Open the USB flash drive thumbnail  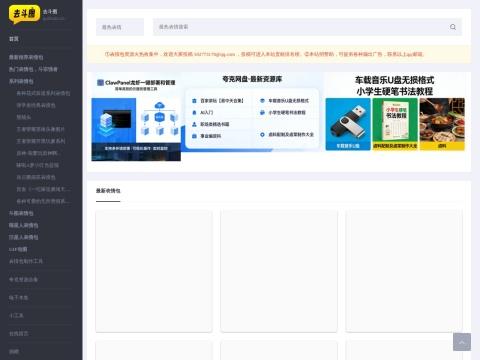(348, 124)
